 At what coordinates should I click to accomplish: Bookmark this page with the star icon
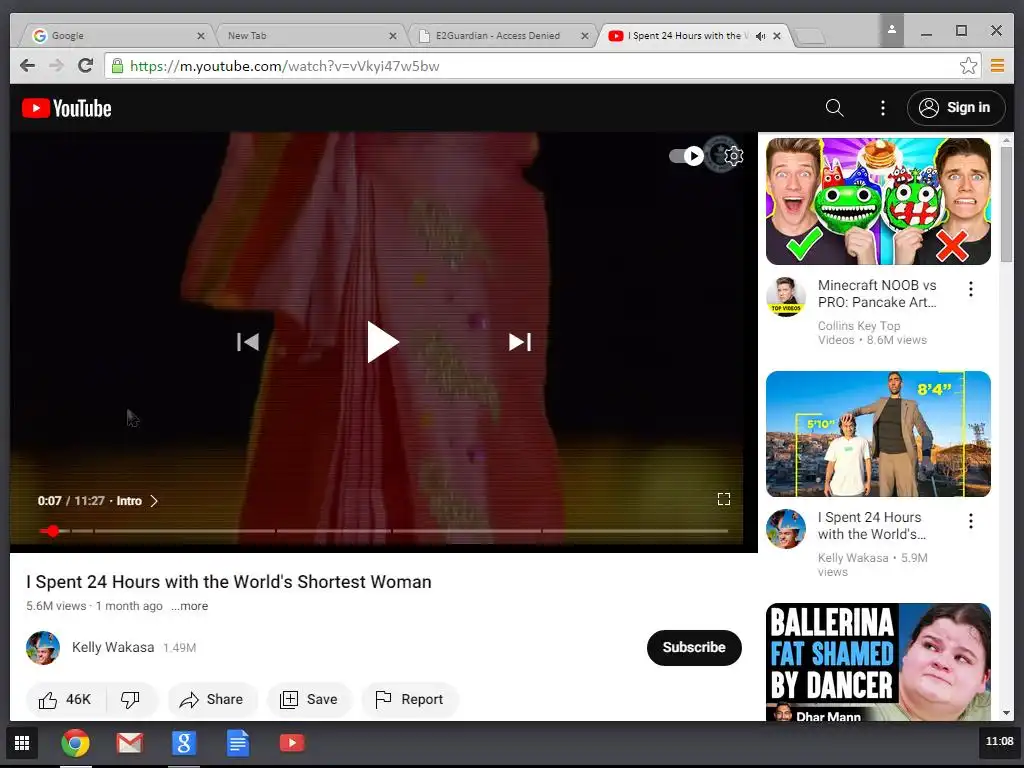pos(968,65)
